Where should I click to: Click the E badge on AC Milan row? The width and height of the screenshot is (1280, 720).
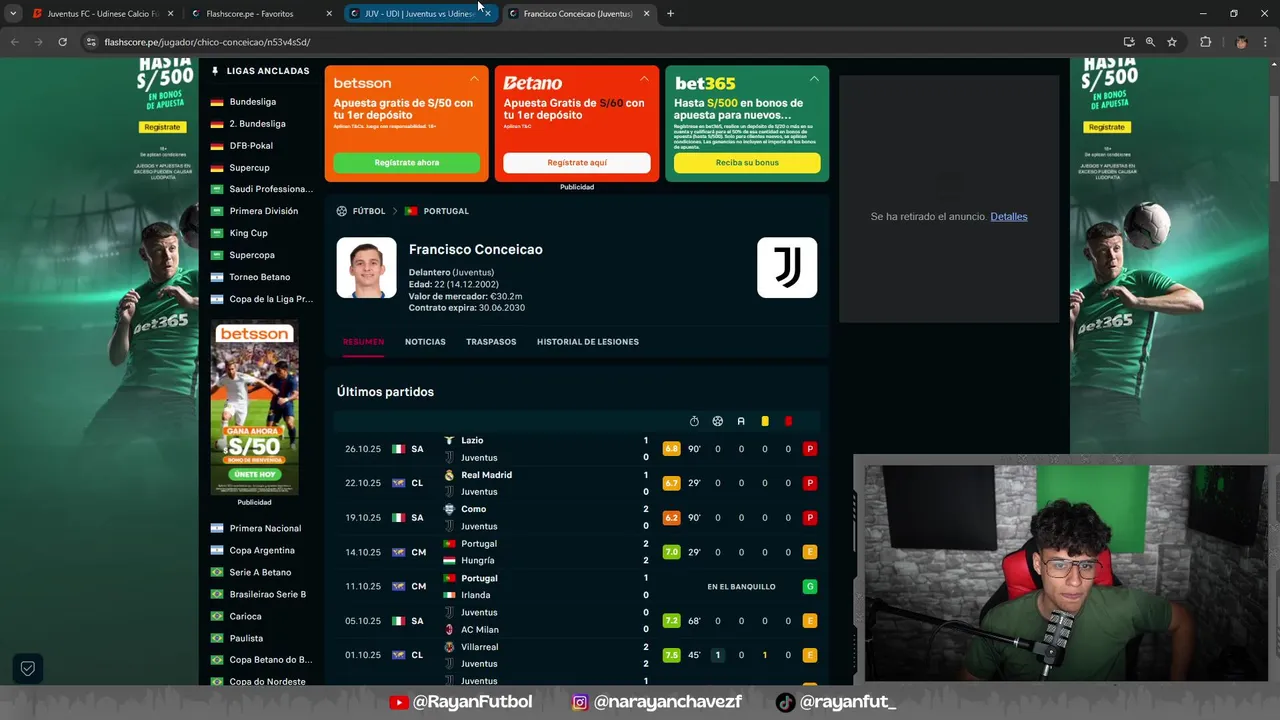click(x=810, y=621)
